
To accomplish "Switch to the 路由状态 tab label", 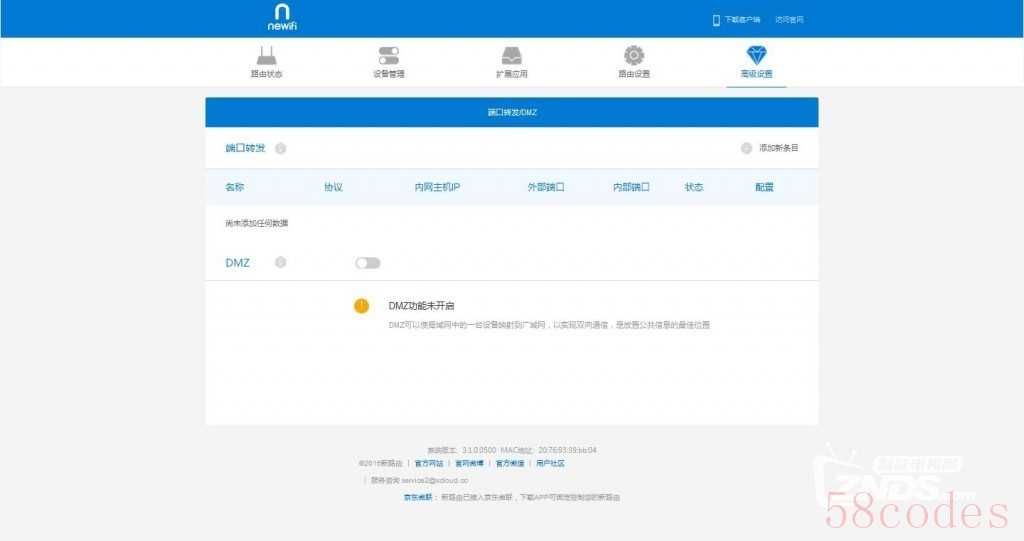I will (x=266, y=74).
